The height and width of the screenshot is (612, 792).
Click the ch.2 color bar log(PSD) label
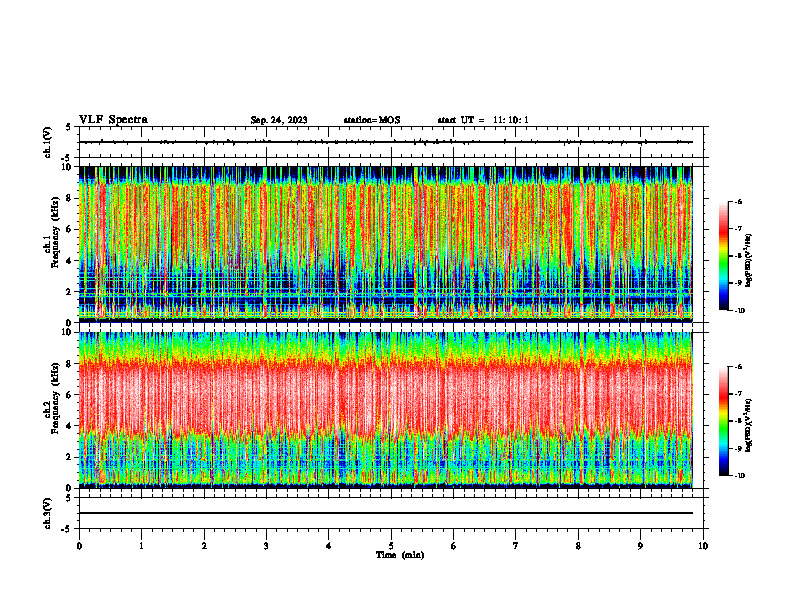pos(749,423)
